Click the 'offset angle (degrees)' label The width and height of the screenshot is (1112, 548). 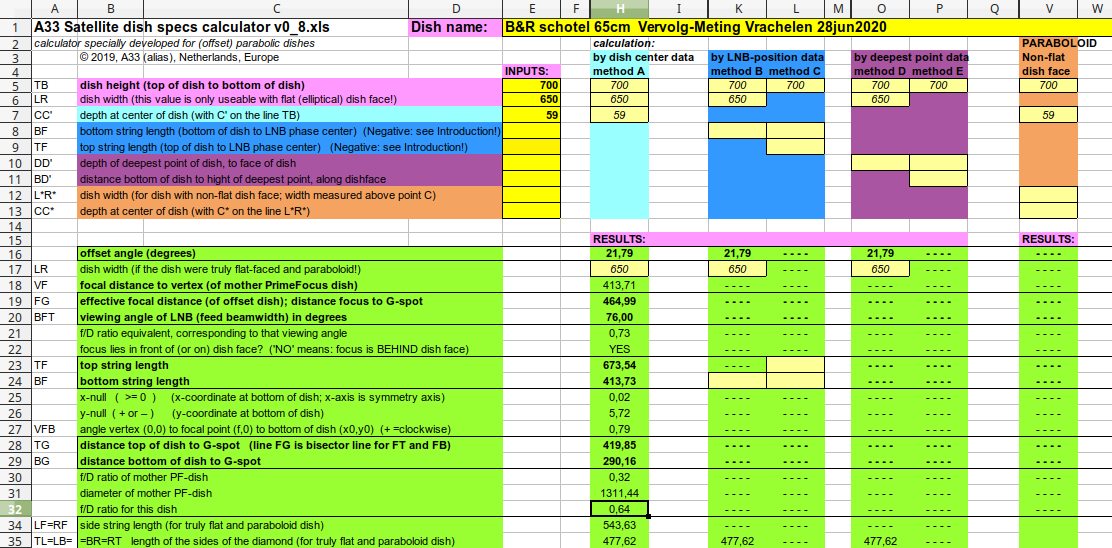[x=138, y=253]
